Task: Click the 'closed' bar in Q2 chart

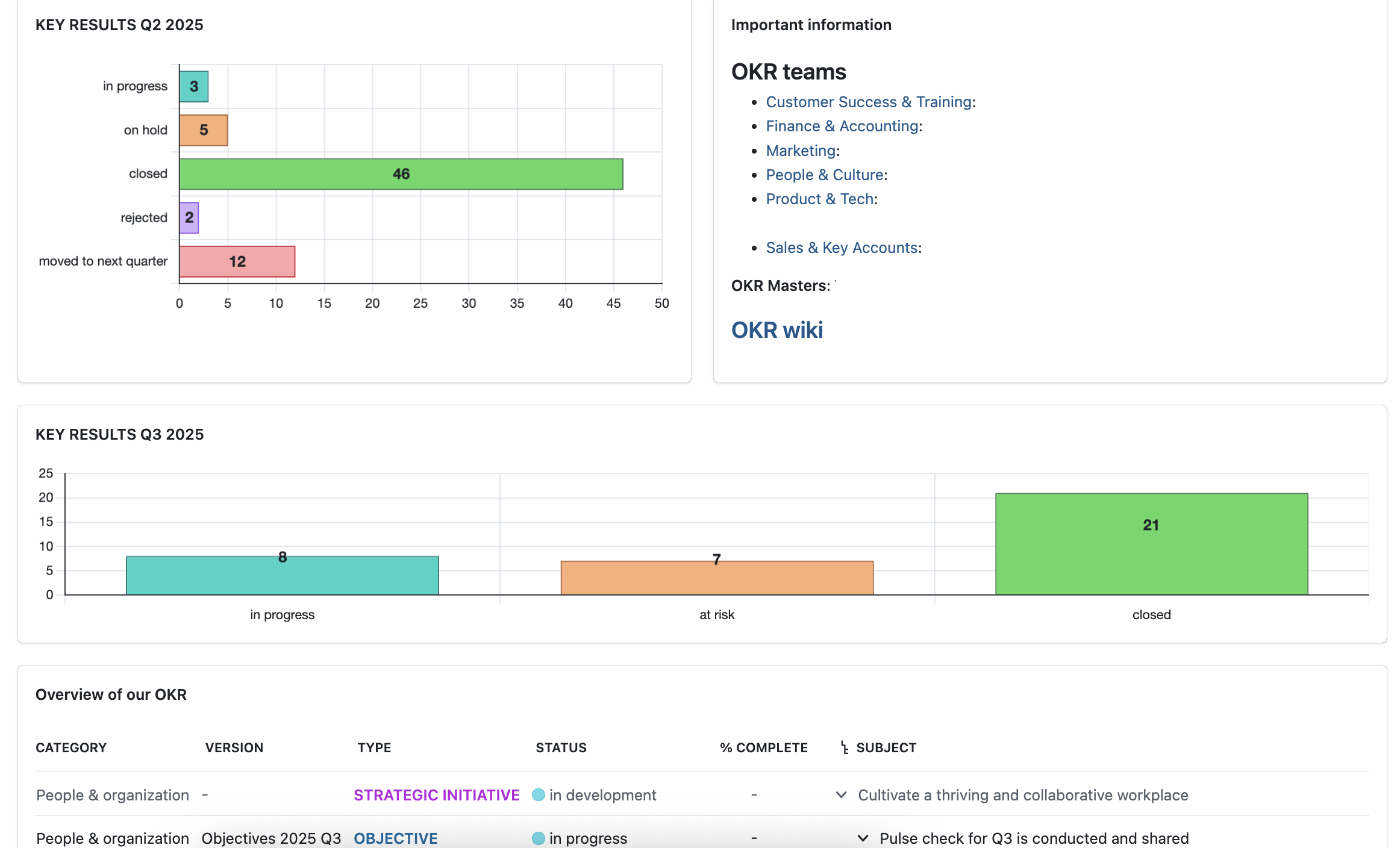Action: click(401, 173)
